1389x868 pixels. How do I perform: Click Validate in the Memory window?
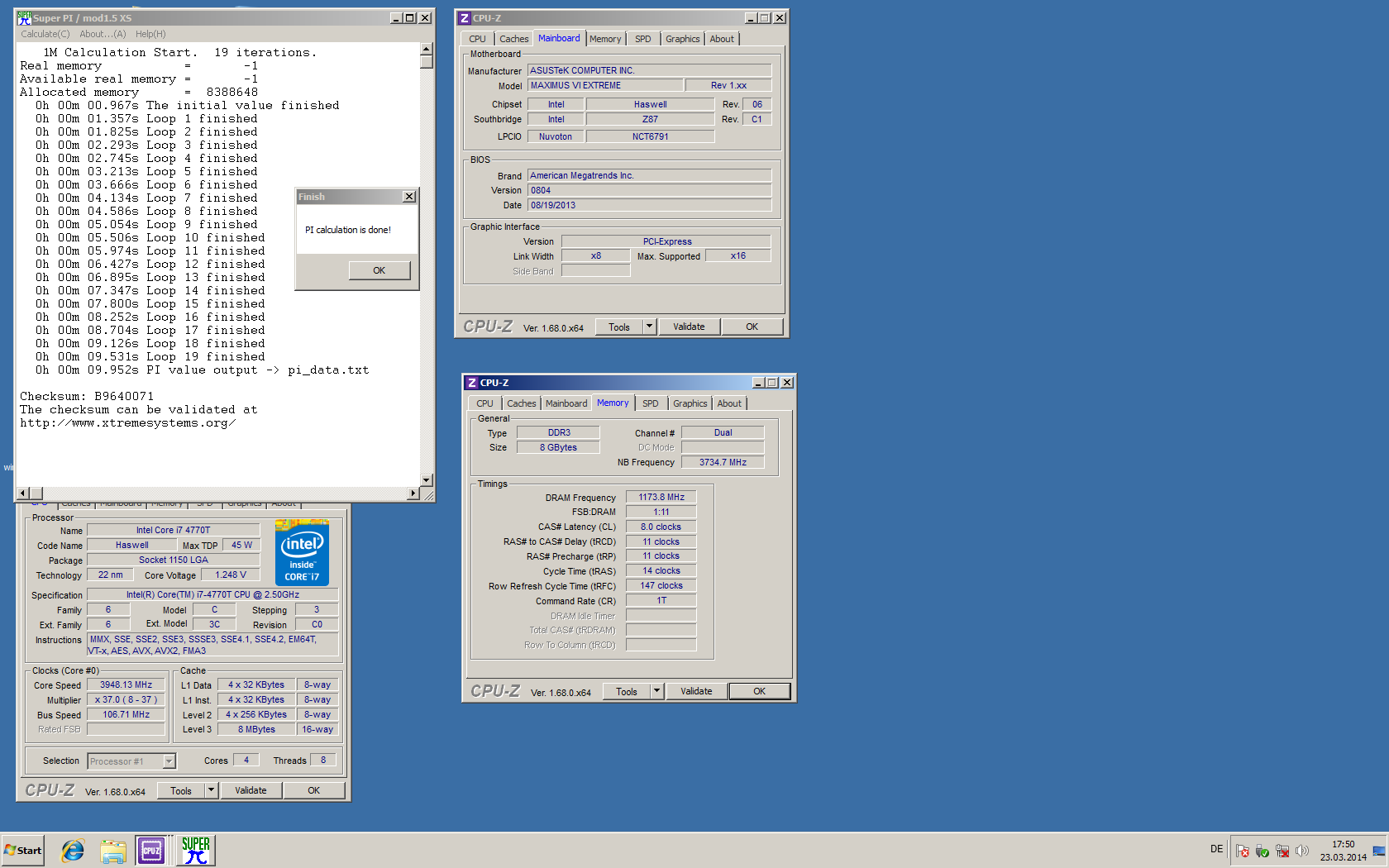coord(696,691)
